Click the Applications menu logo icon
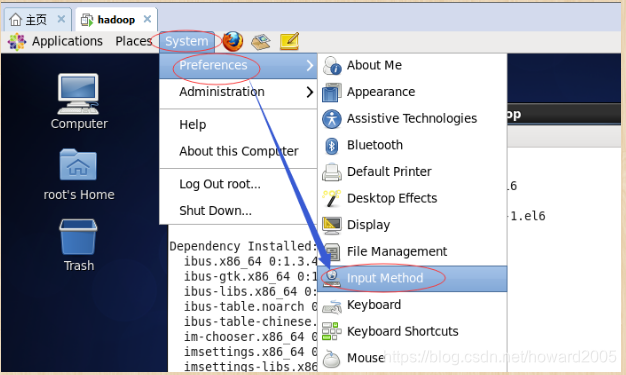Image resolution: width=626 pixels, height=375 pixels. click(x=17, y=42)
